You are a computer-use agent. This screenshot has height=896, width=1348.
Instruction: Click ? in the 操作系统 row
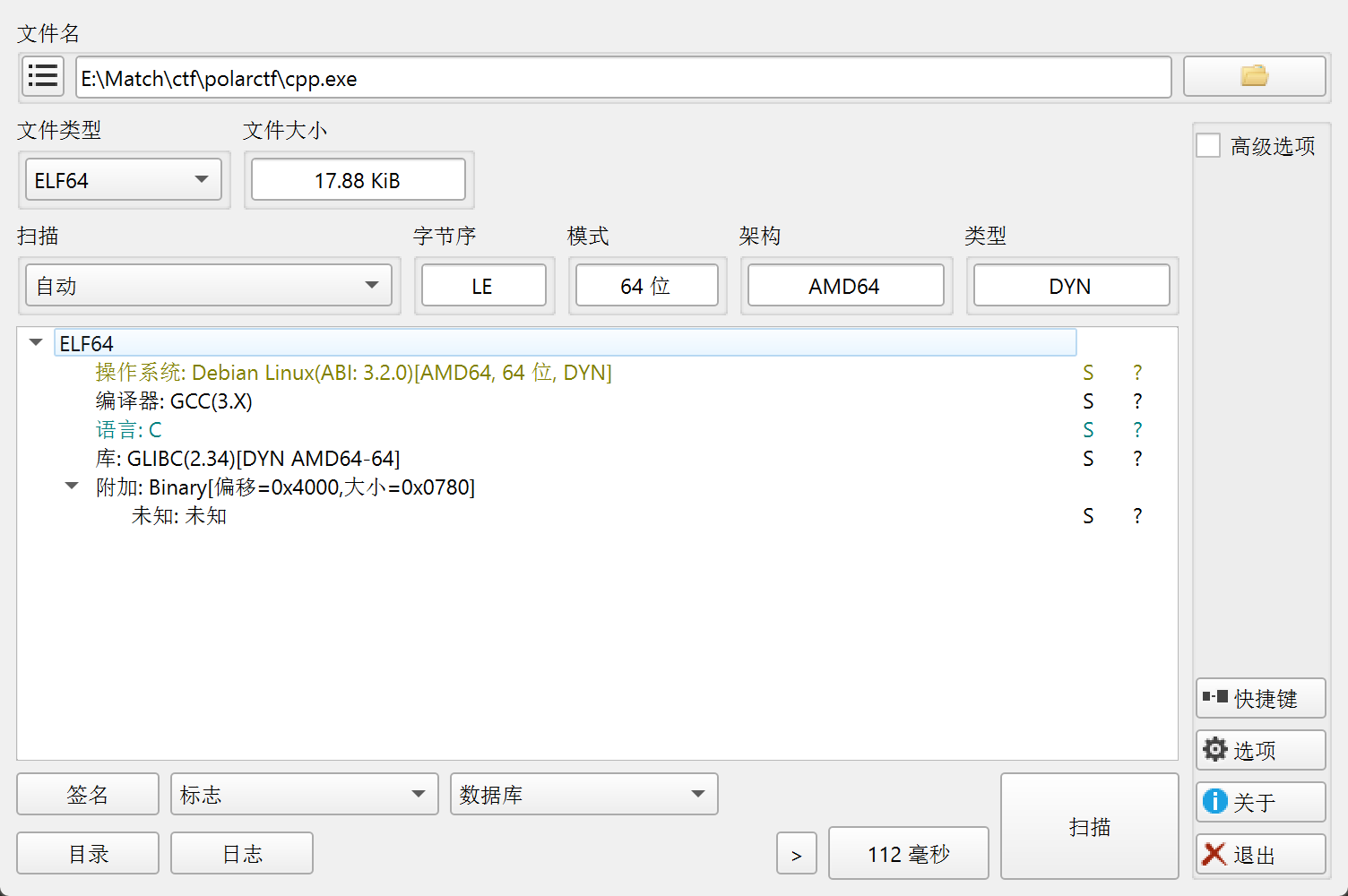point(1137,372)
